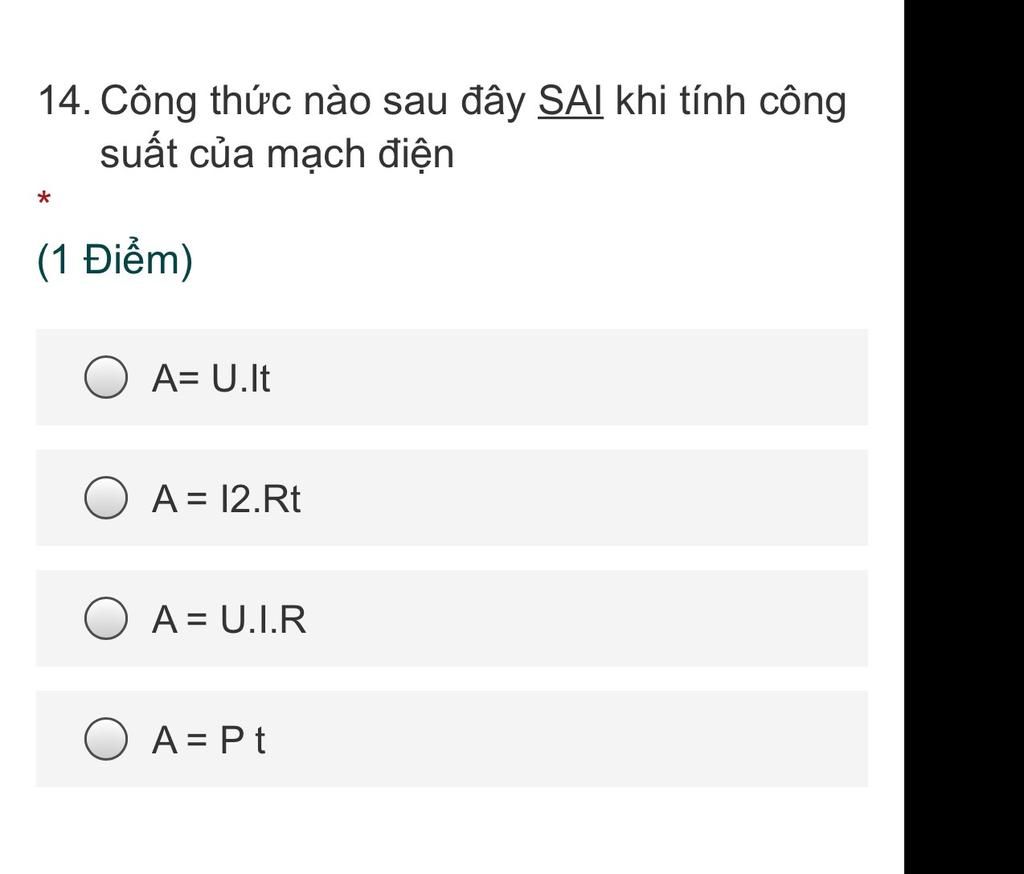Choose the A = I2.Rt radio option
This screenshot has width=1024, height=874.
106,498
